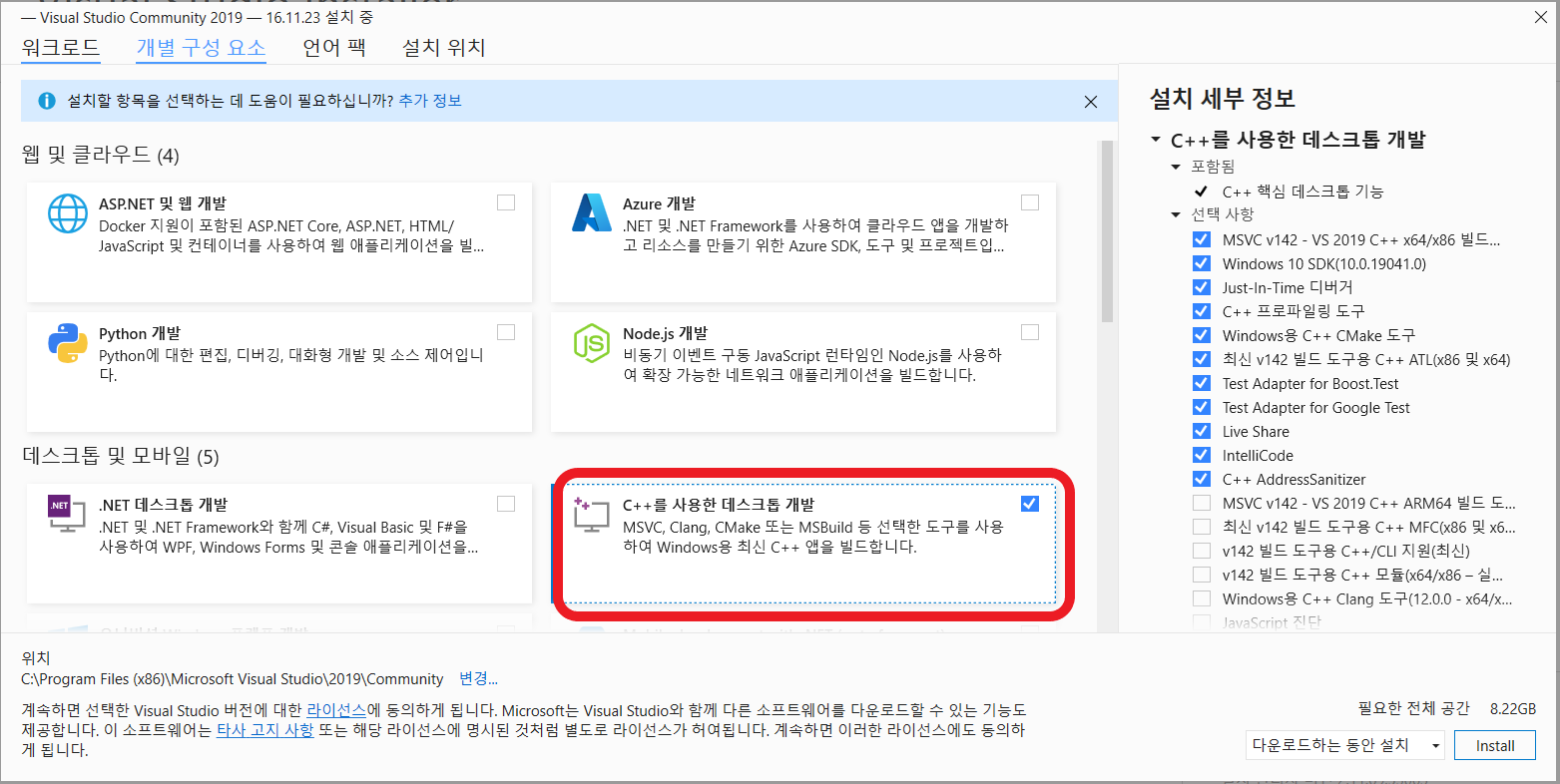This screenshot has height=784, width=1560.
Task: Switch to the 언어 팩 tab
Action: [334, 47]
